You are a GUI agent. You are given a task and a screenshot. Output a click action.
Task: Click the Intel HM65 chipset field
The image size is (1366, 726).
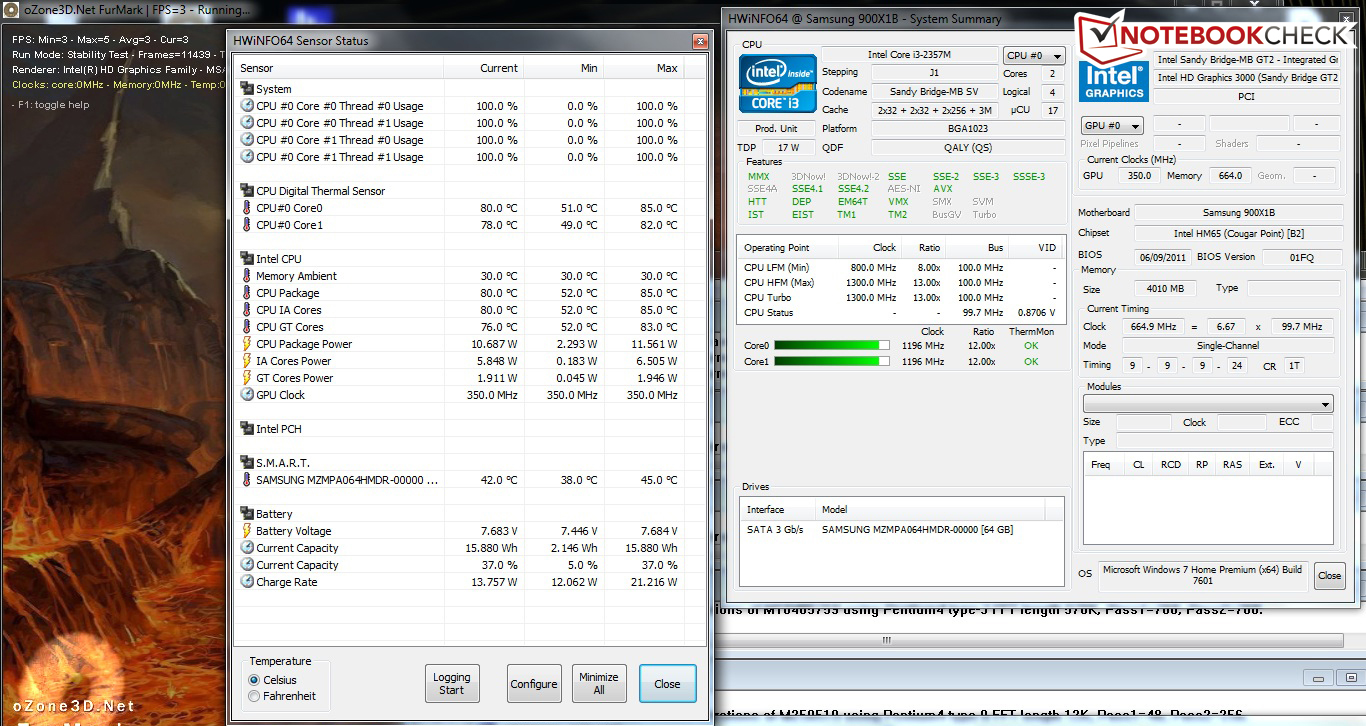point(1238,234)
